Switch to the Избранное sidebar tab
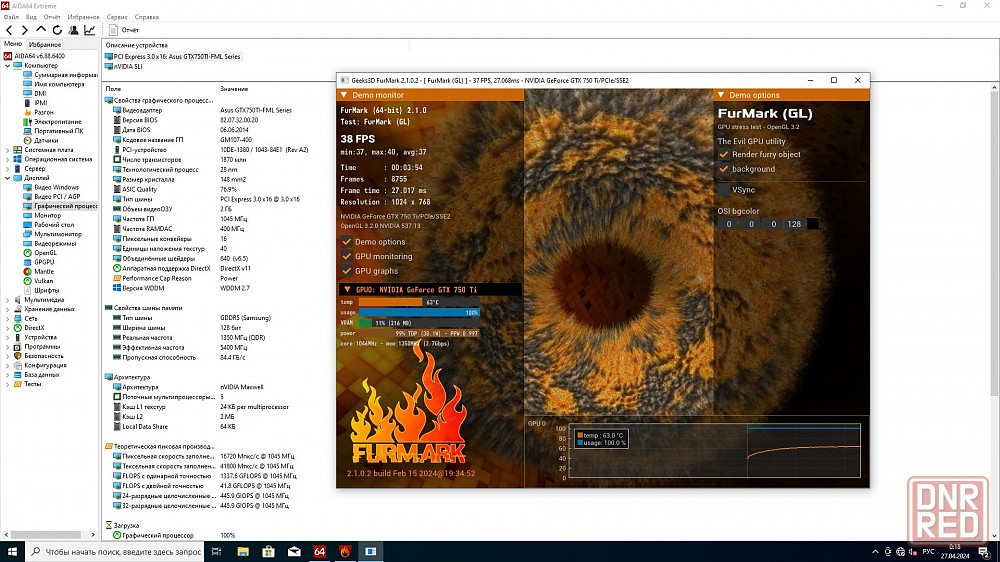 45,45
